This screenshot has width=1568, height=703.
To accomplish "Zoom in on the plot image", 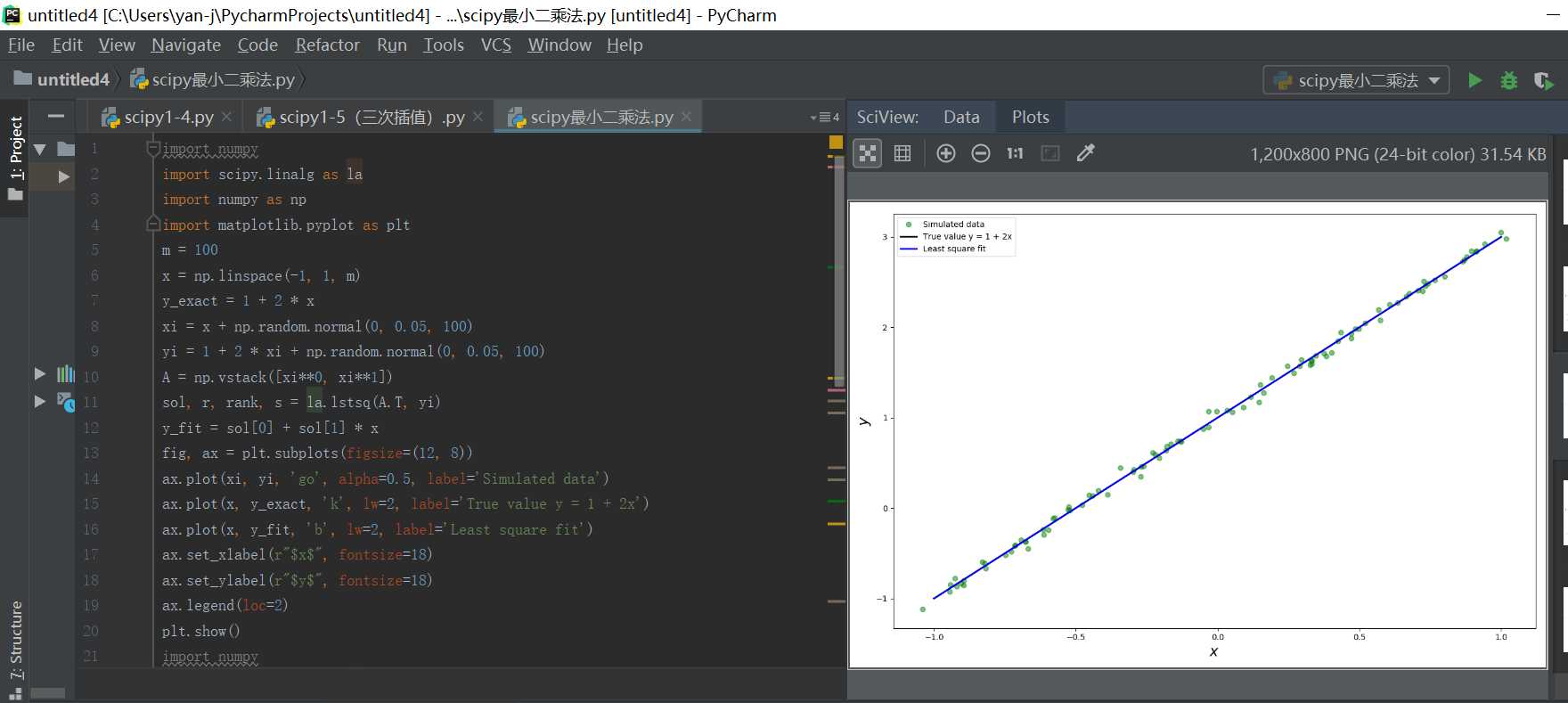I will [946, 153].
